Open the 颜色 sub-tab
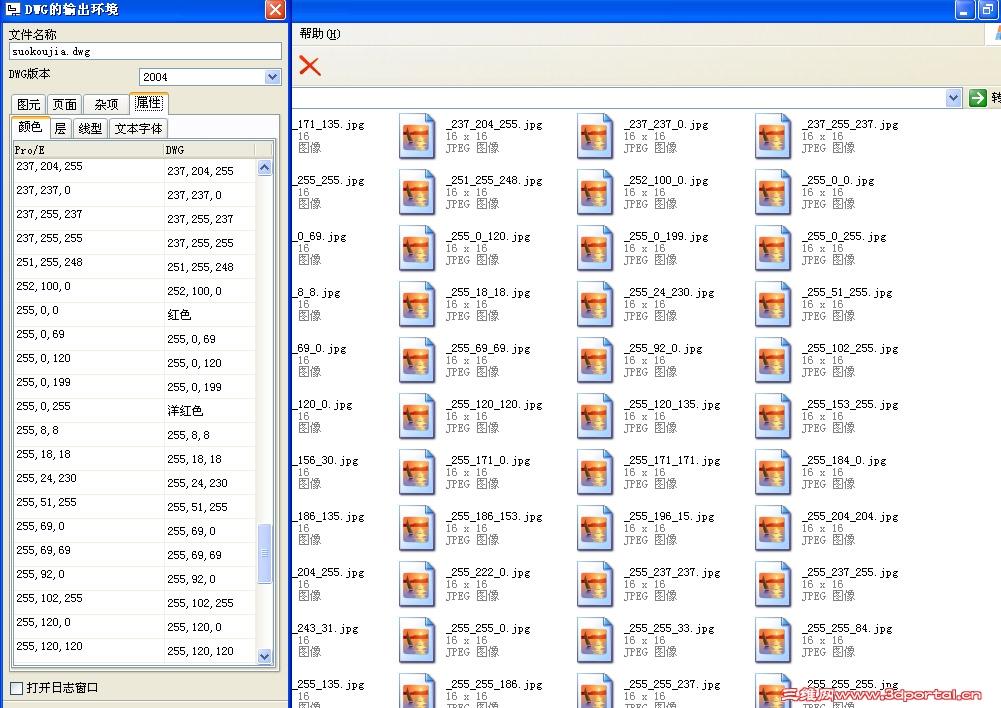This screenshot has width=1001, height=708. [30, 127]
